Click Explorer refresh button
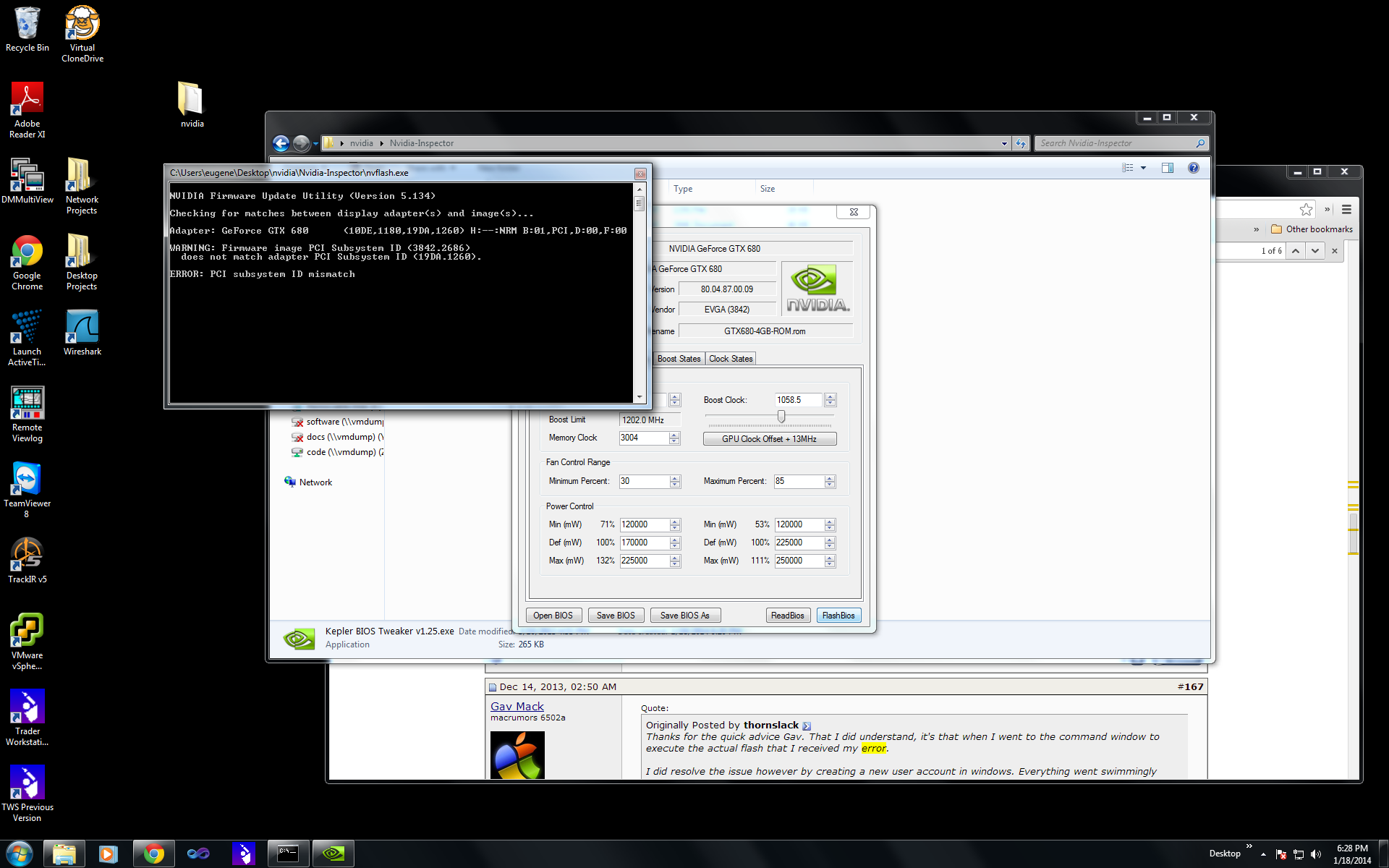Viewport: 1389px width, 868px height. 1020,143
